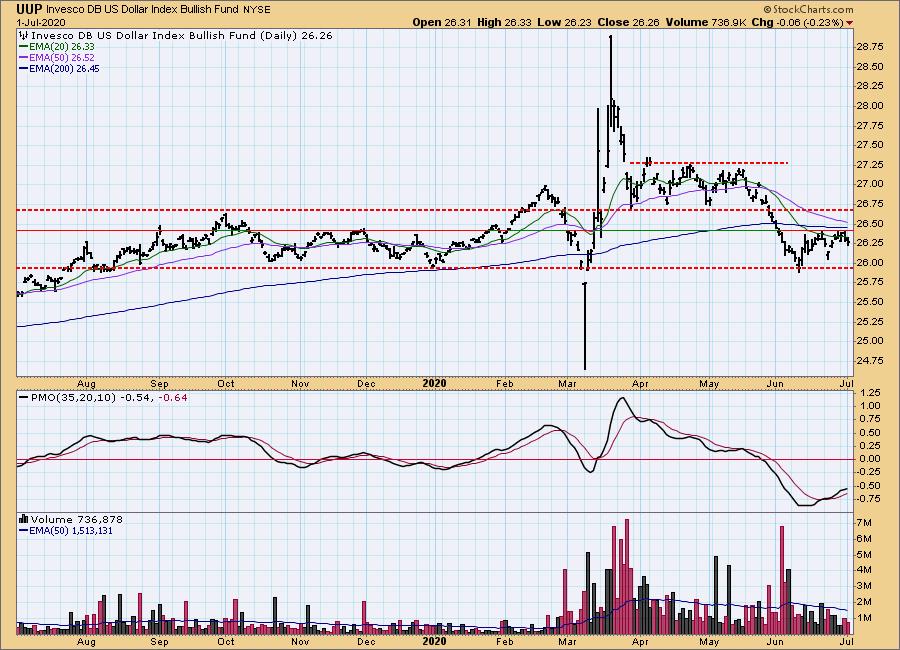Click the 28.00 price axis label

[870, 106]
